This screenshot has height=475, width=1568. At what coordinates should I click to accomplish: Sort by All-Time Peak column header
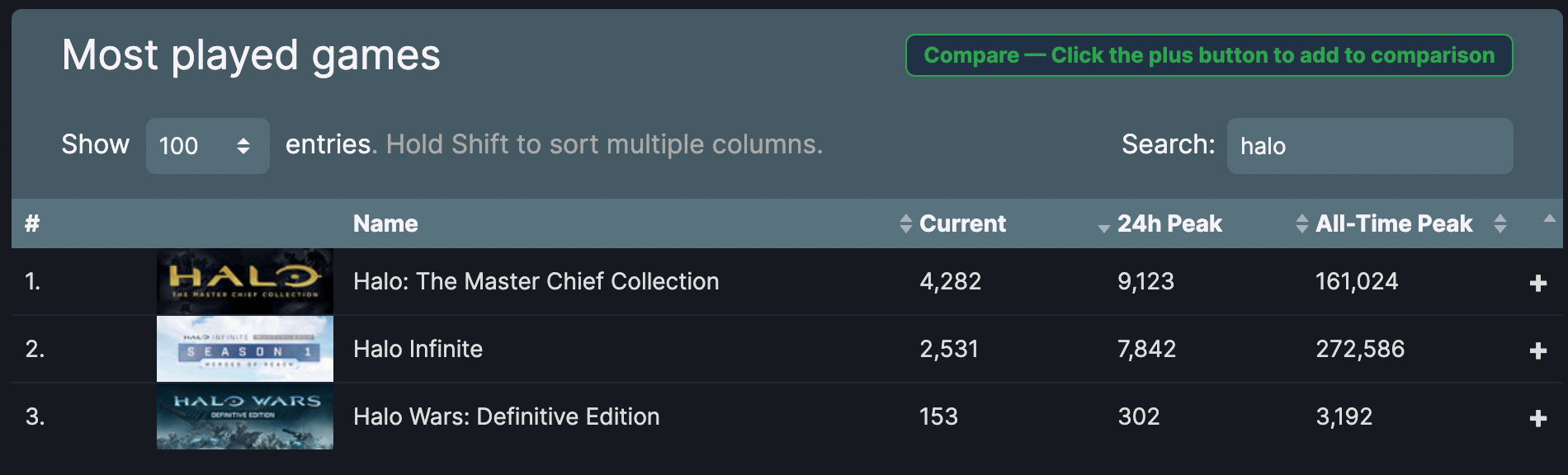point(1394,223)
